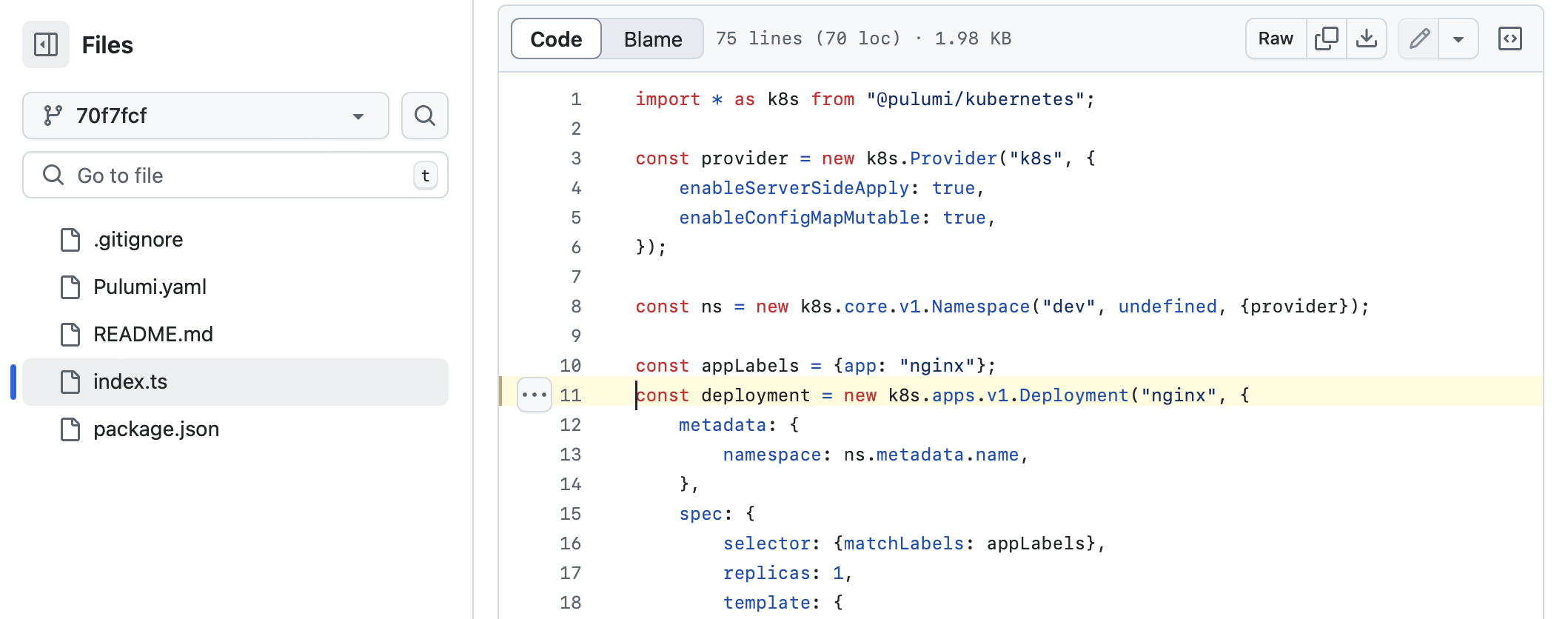Open .gitignore in file tree
This screenshot has width=1568, height=619.
235,240
